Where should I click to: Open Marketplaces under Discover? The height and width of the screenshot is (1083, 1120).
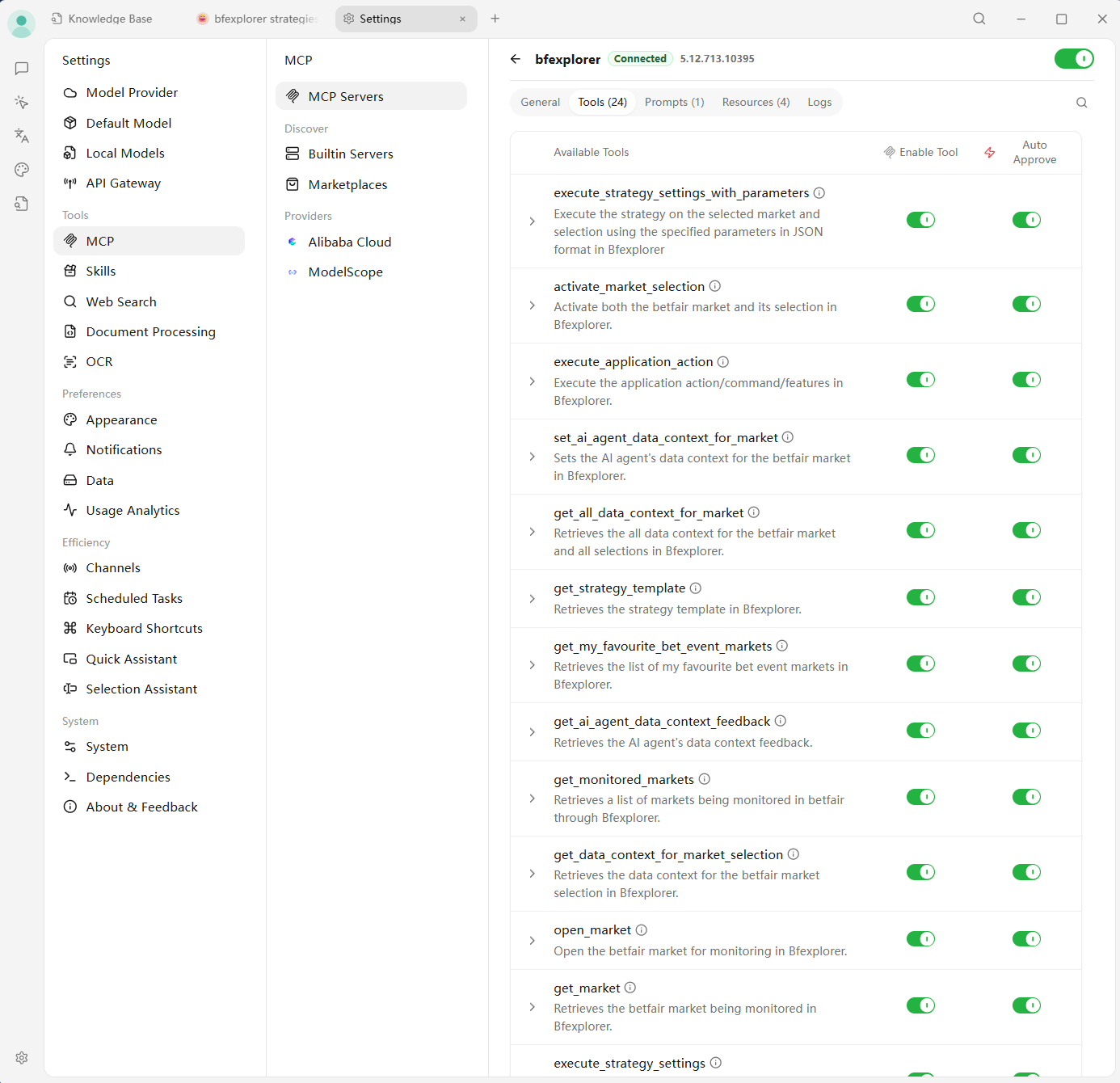point(371,185)
